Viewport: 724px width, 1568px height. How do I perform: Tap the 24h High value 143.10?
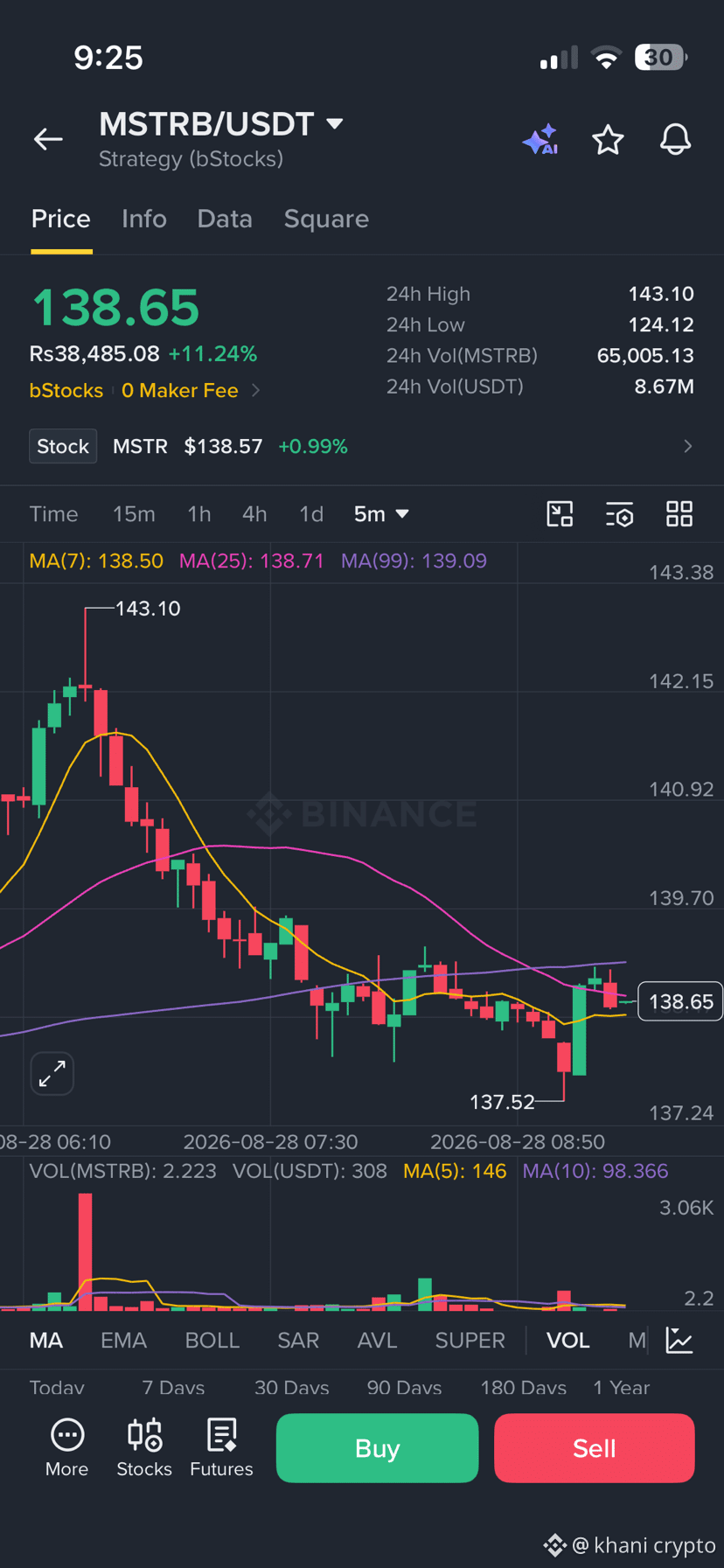click(661, 294)
